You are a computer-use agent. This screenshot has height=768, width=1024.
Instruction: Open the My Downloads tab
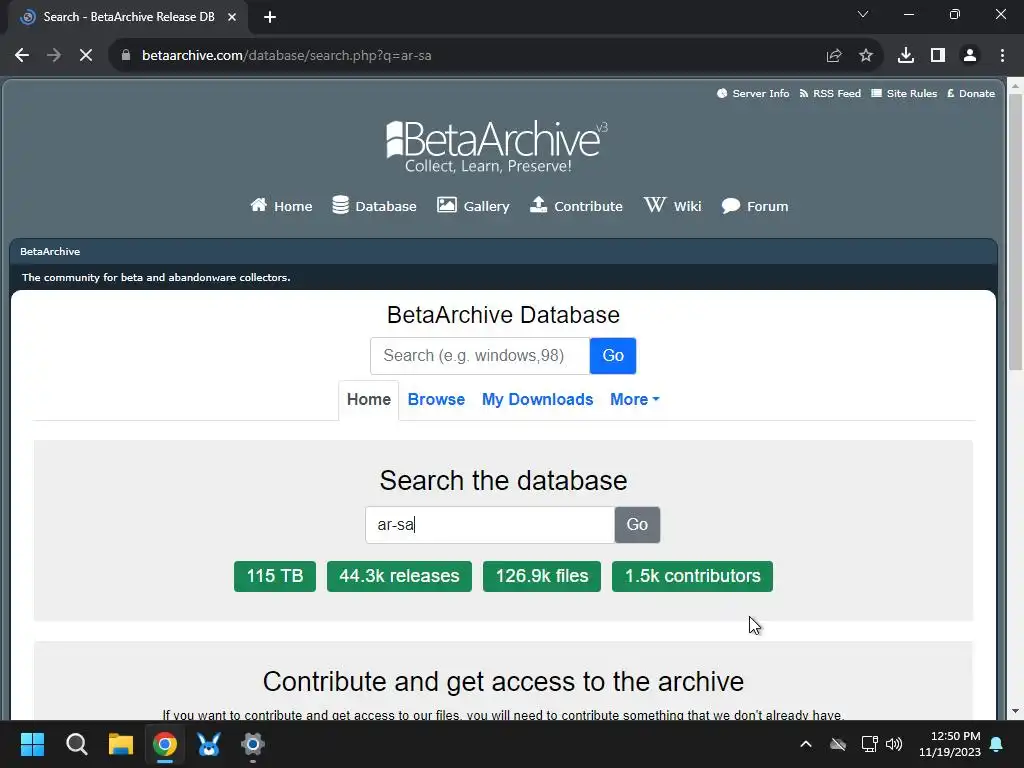click(x=537, y=400)
